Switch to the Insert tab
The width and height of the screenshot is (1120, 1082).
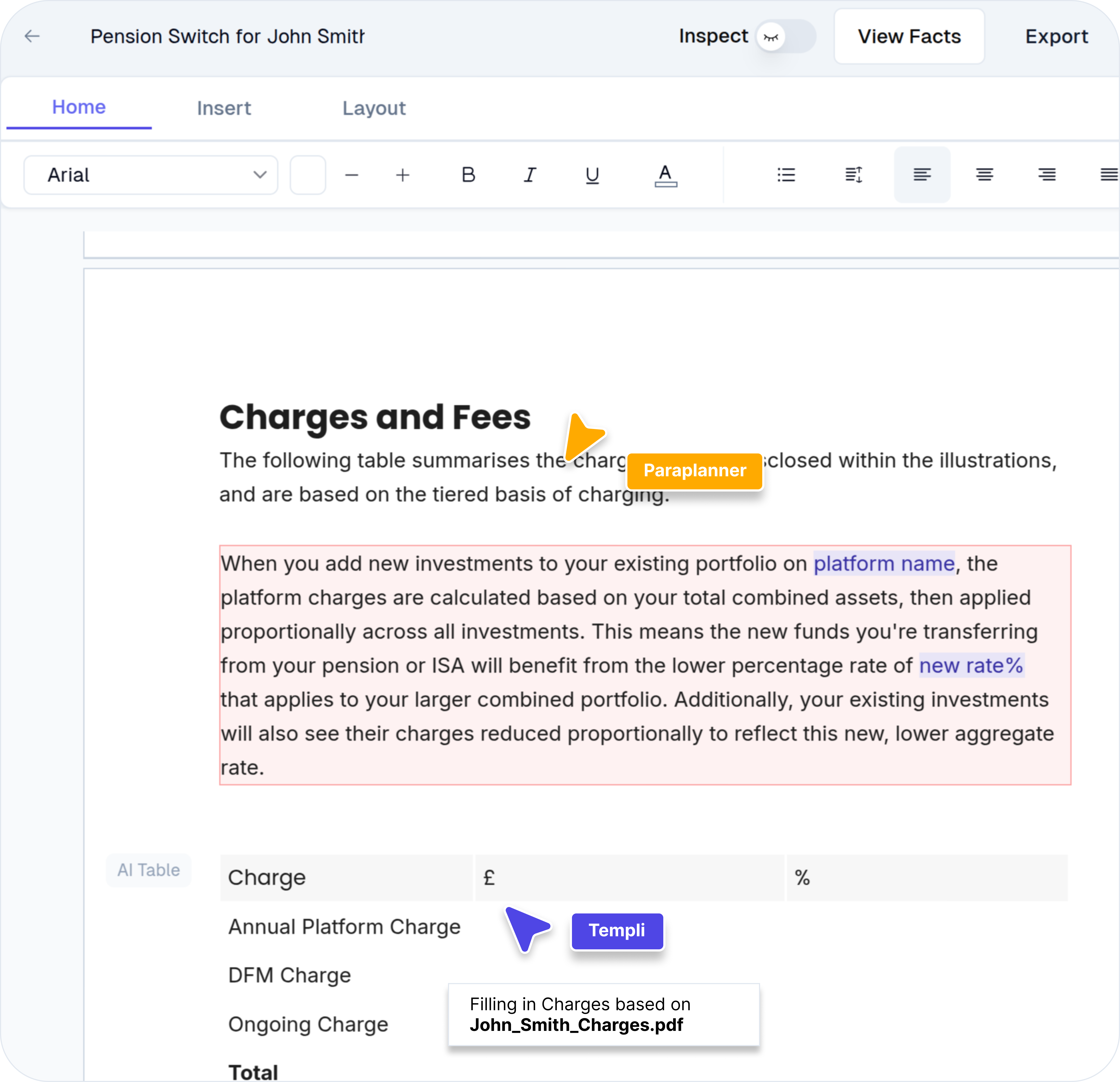224,108
